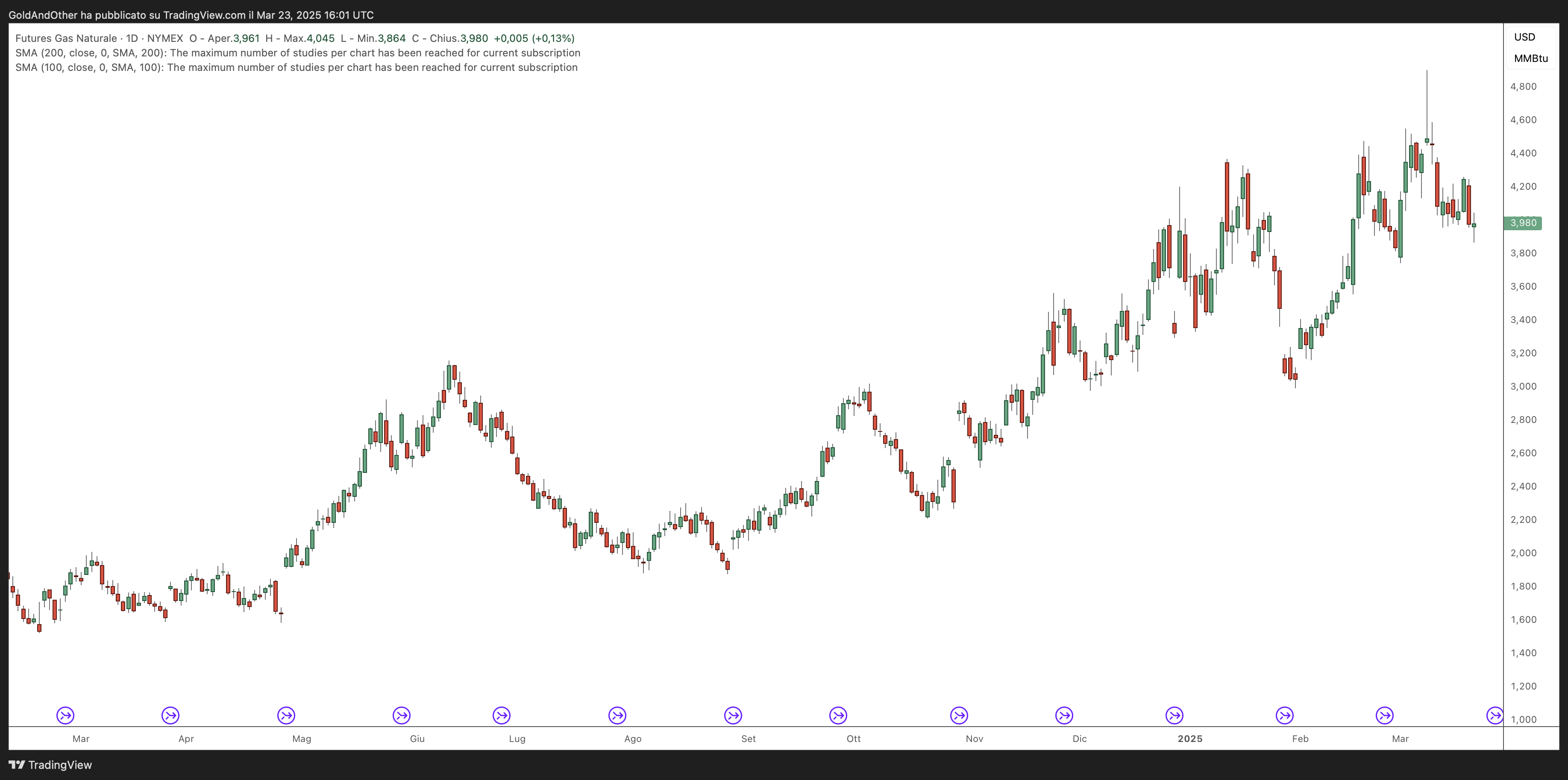Click the contract rollover icon above Nov
Viewport: 1568px width, 780px height.
959,715
